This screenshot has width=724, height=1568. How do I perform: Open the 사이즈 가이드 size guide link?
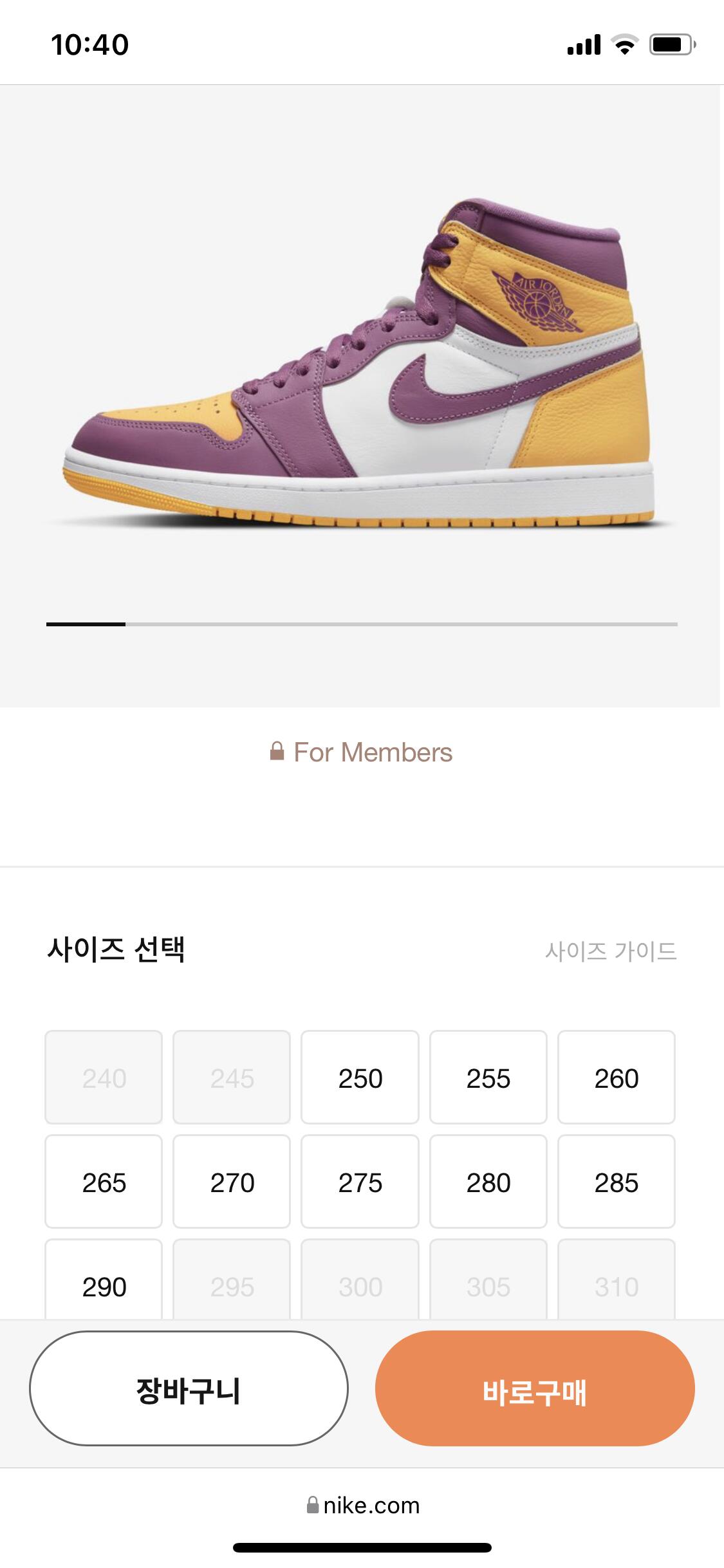(610, 951)
